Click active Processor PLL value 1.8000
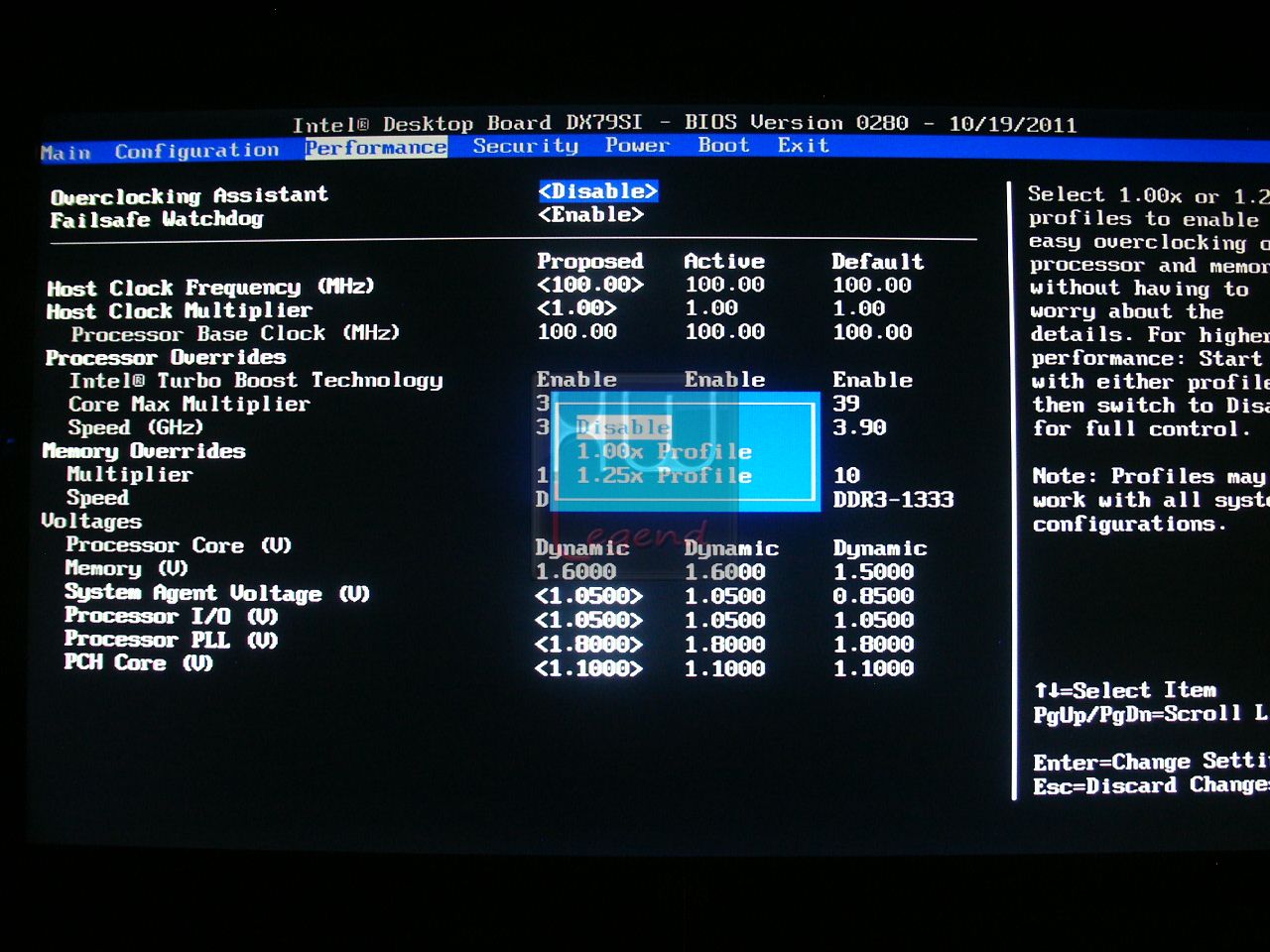The width and height of the screenshot is (1270, 952). (x=724, y=645)
